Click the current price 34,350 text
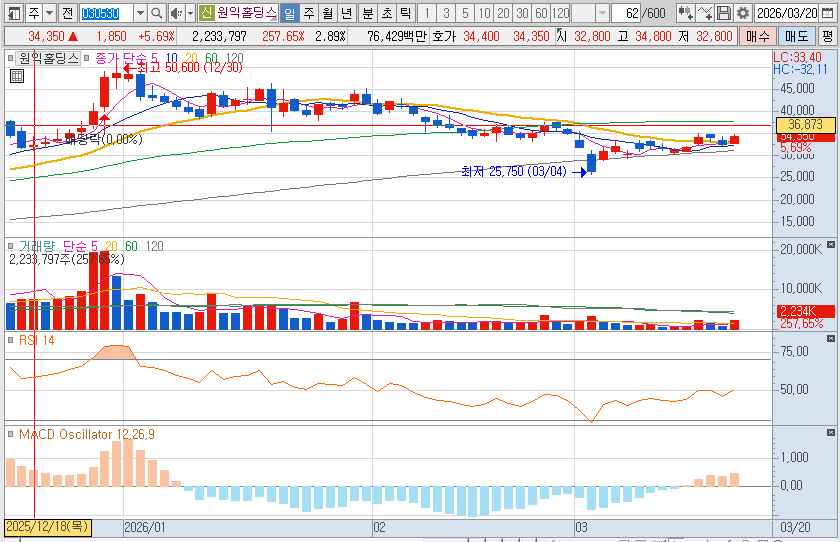 pos(46,36)
